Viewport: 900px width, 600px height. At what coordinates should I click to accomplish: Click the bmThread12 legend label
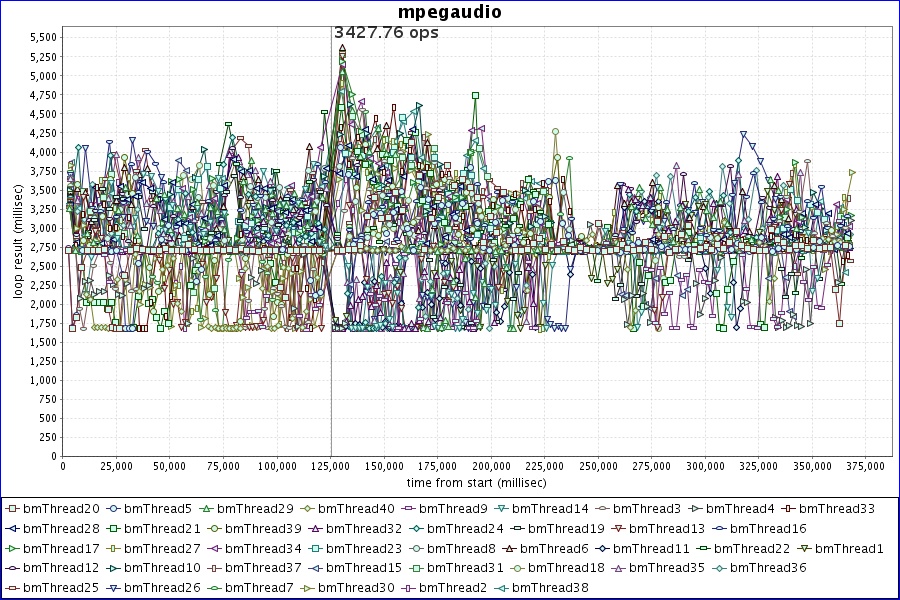(60, 568)
